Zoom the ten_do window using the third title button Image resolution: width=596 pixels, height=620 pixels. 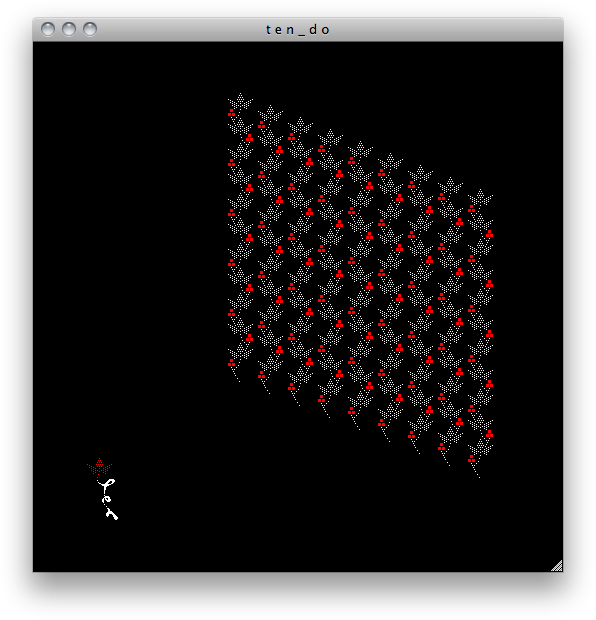[90, 29]
